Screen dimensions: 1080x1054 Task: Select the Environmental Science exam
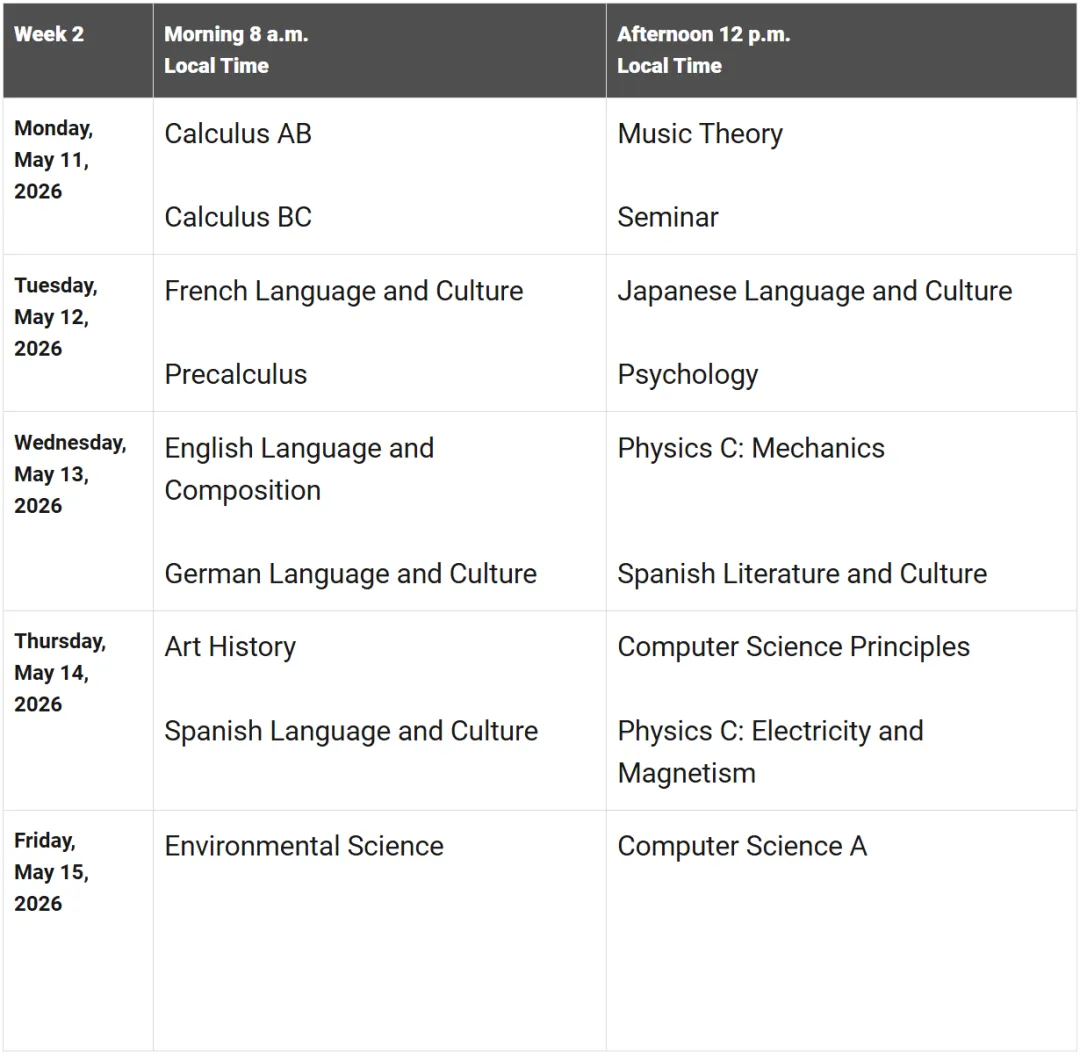304,846
